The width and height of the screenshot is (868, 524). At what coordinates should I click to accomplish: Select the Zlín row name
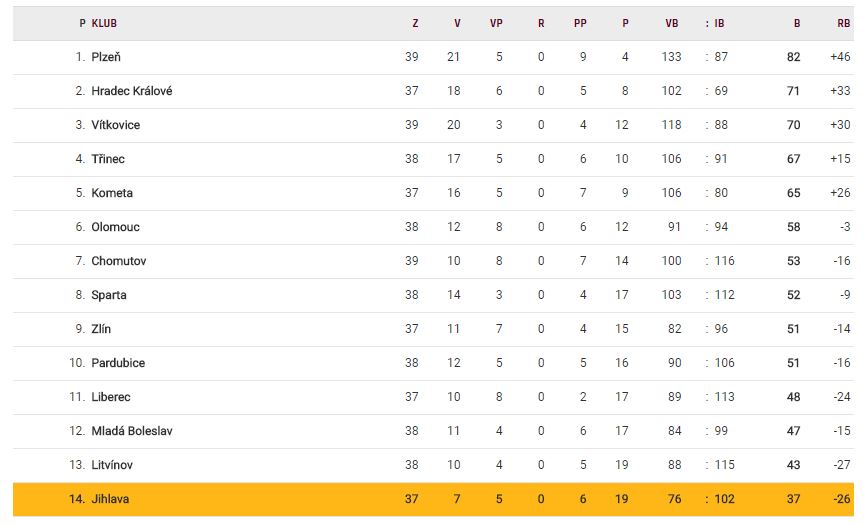pos(101,329)
